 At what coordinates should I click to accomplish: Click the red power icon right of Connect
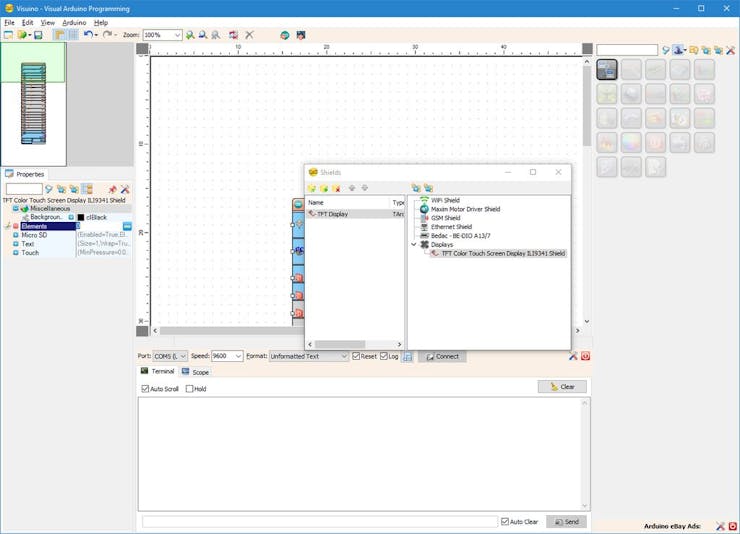click(586, 356)
